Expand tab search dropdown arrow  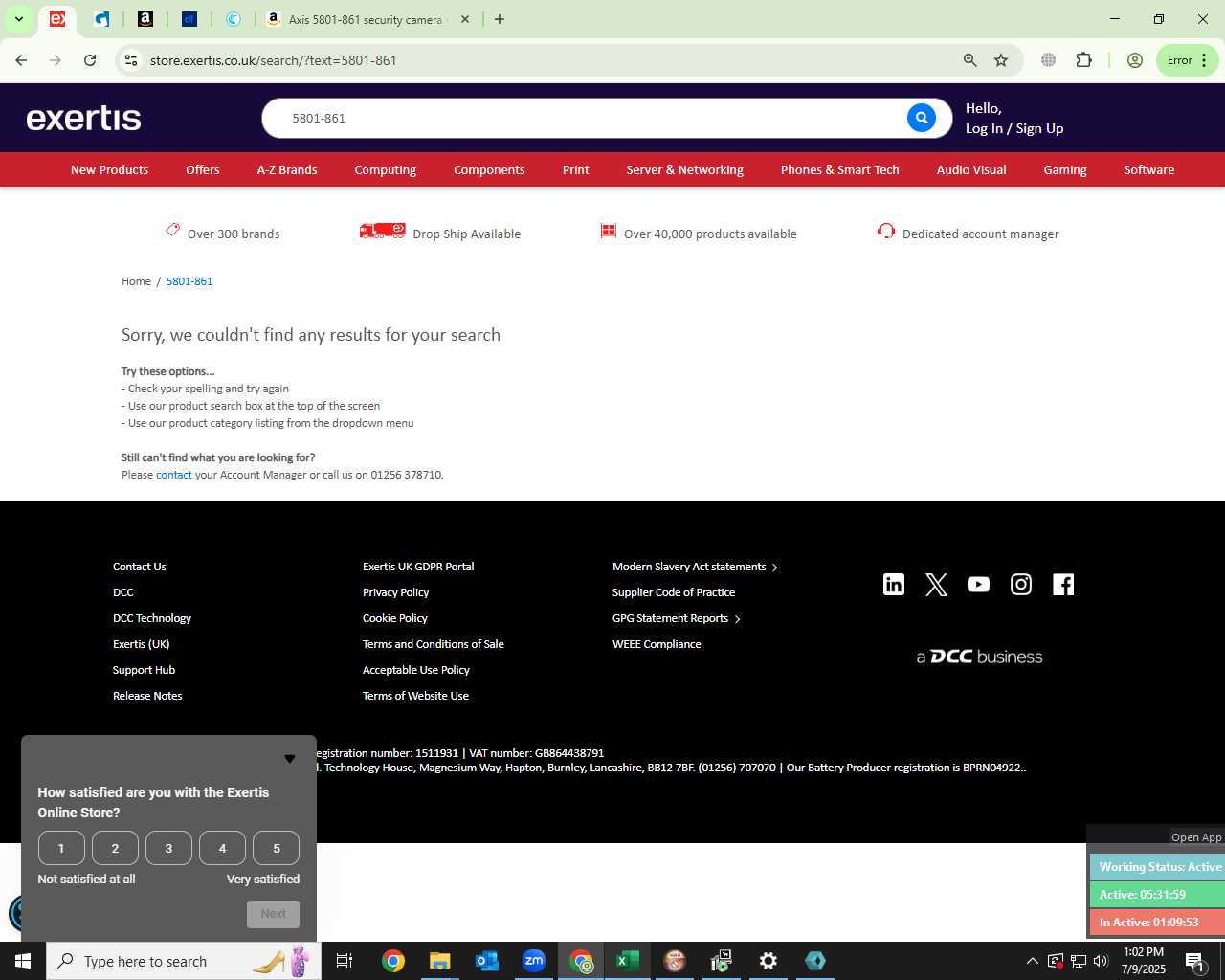coord(18,19)
